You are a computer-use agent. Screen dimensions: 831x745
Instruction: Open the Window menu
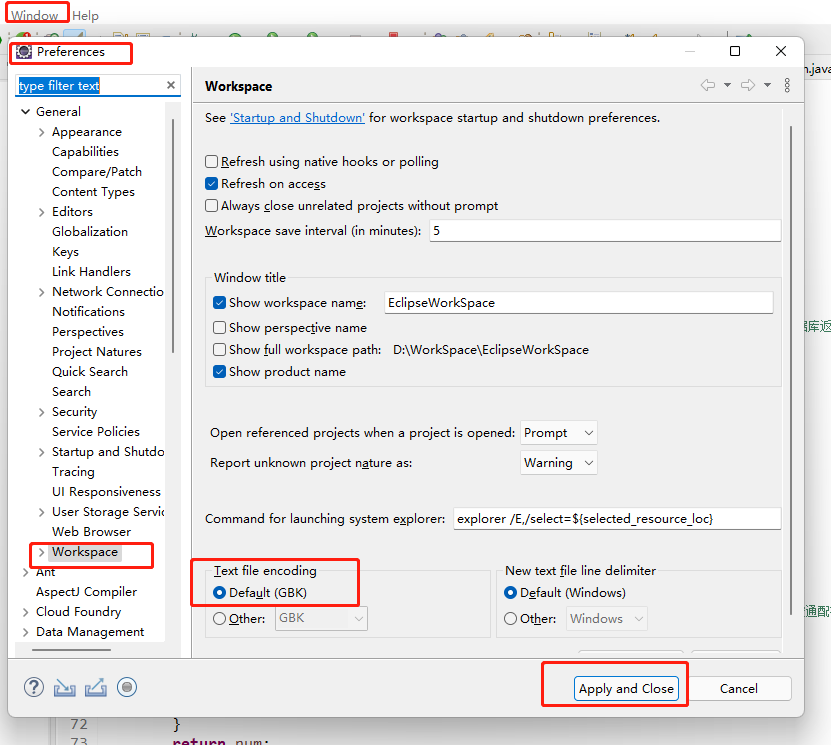(34, 15)
